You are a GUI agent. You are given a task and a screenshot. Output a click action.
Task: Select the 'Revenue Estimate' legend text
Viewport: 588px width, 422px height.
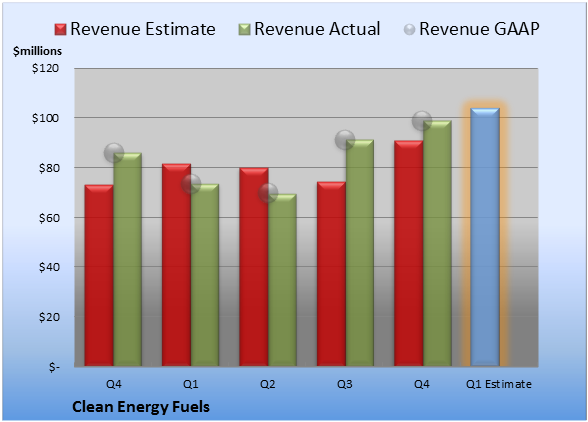[x=143, y=29]
